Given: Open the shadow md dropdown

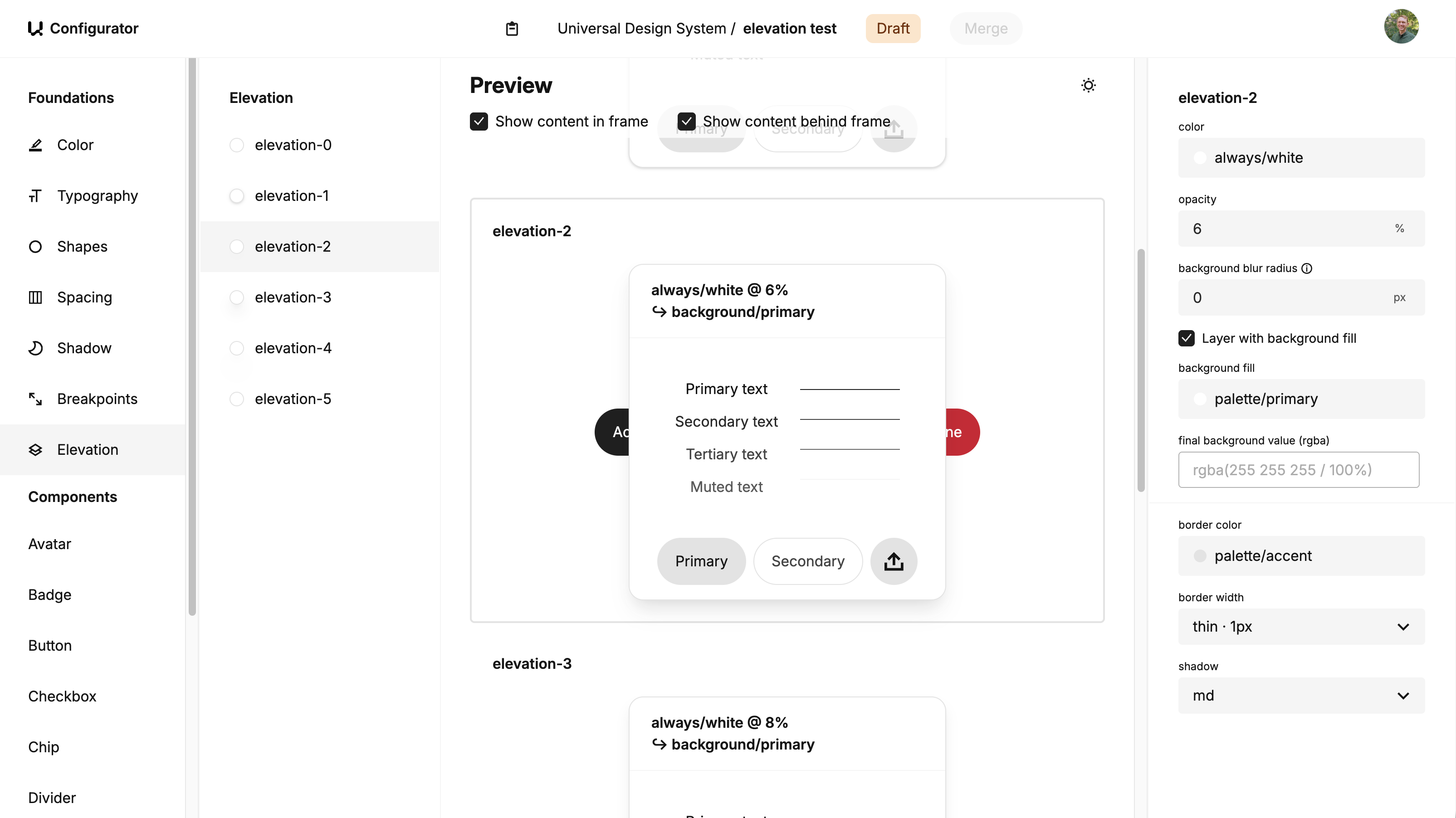Looking at the screenshot, I should click(1300, 696).
